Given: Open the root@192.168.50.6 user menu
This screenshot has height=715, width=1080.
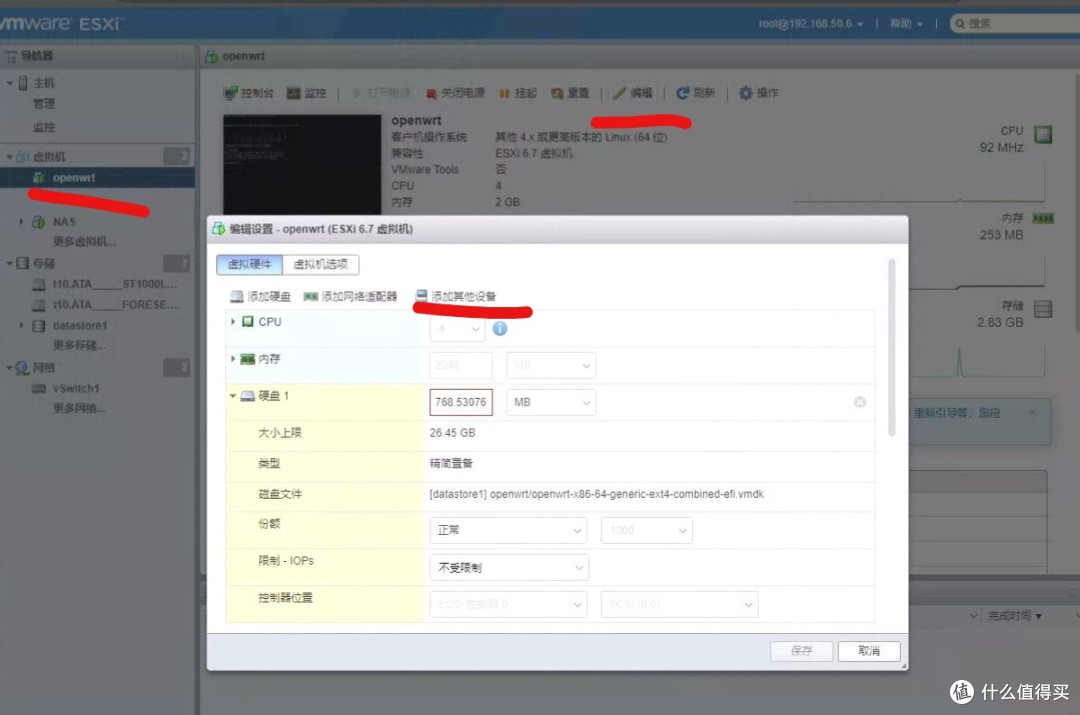Looking at the screenshot, I should coord(811,23).
